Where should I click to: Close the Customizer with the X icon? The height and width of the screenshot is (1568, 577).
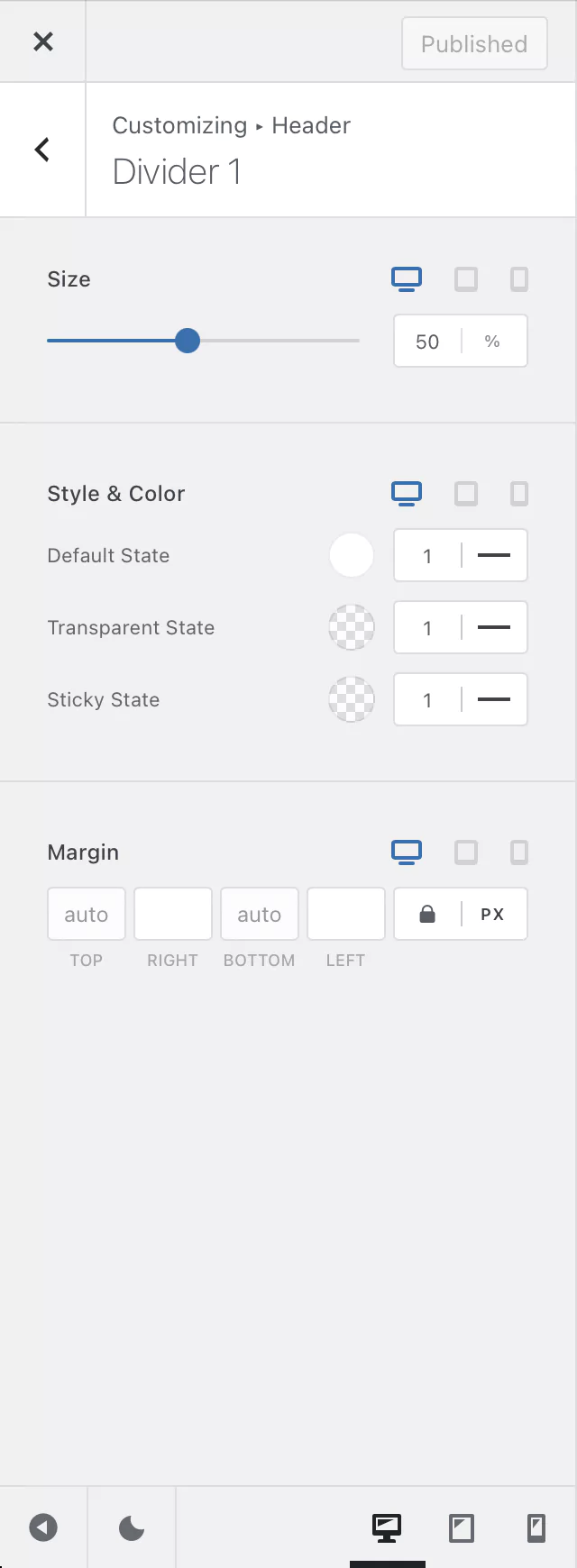42,41
